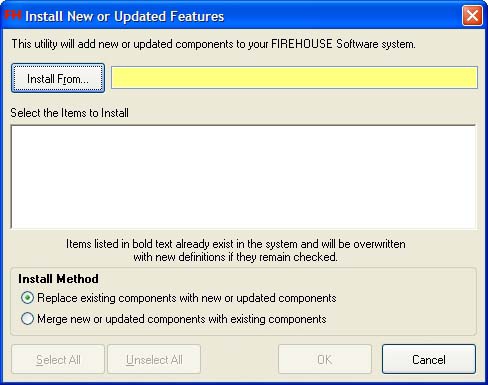Click the Select All button

pyautogui.click(x=58, y=359)
